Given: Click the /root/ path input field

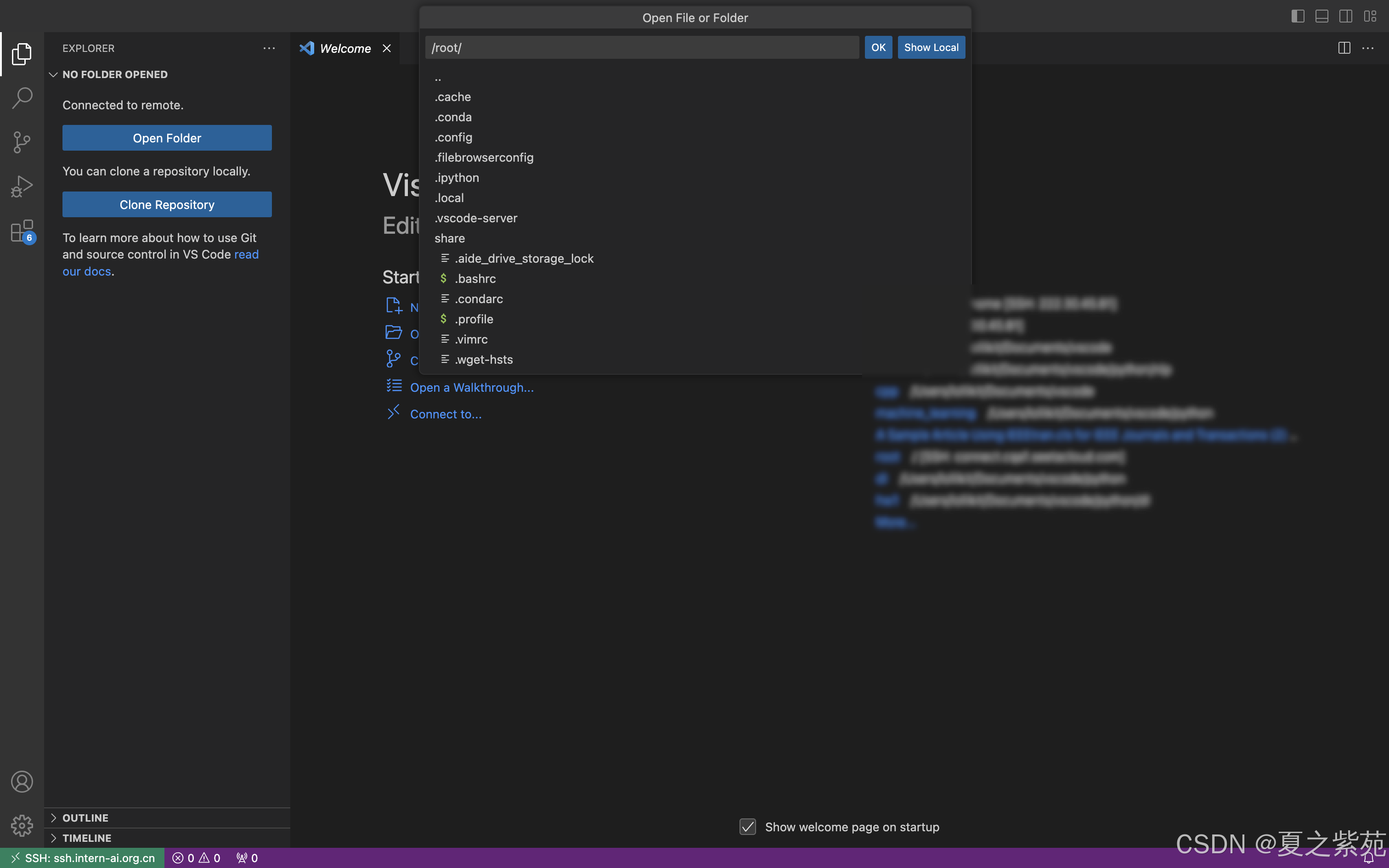Looking at the screenshot, I should 641,48.
